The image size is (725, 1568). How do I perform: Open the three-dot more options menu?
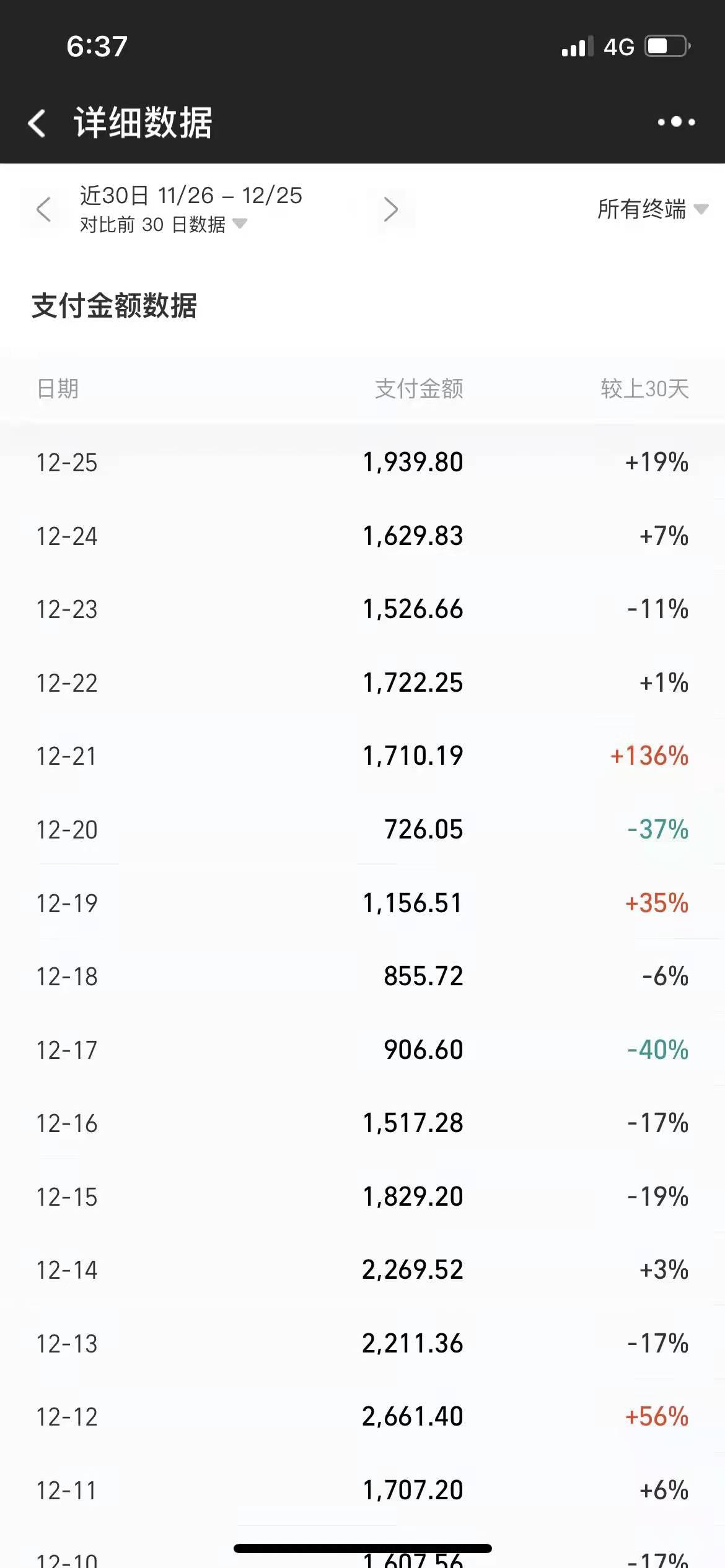tap(676, 122)
